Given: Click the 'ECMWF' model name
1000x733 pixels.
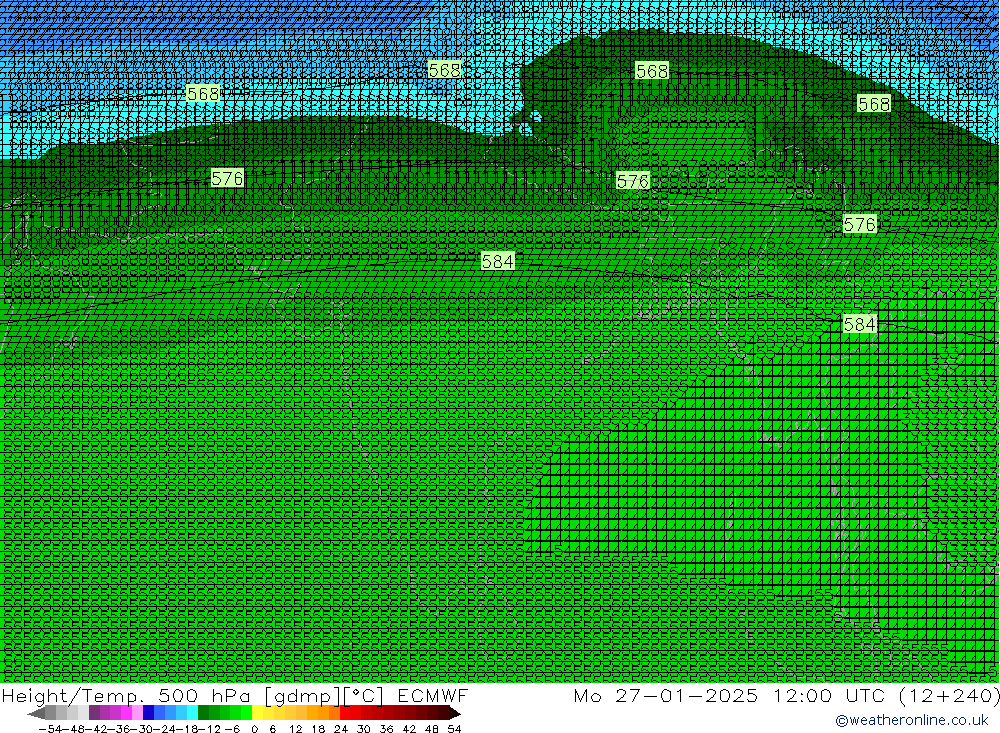Looking at the screenshot, I should tap(433, 695).
